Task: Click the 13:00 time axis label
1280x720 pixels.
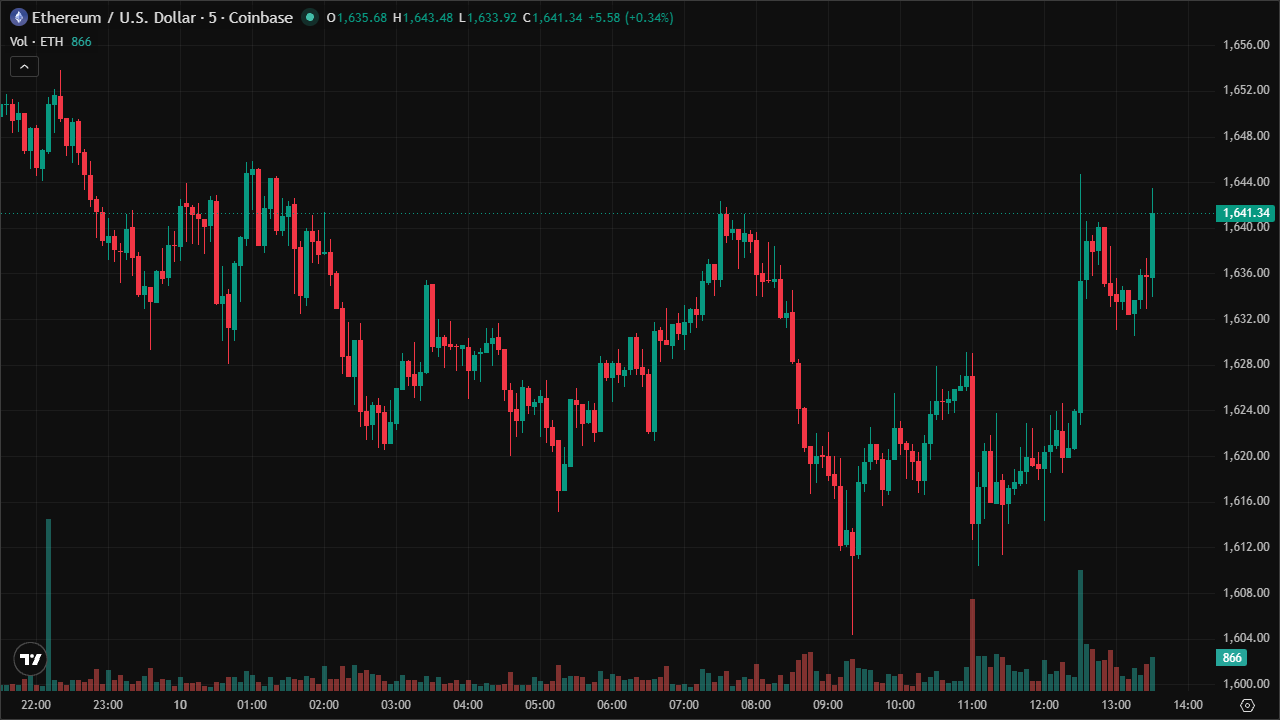Action: point(1116,705)
